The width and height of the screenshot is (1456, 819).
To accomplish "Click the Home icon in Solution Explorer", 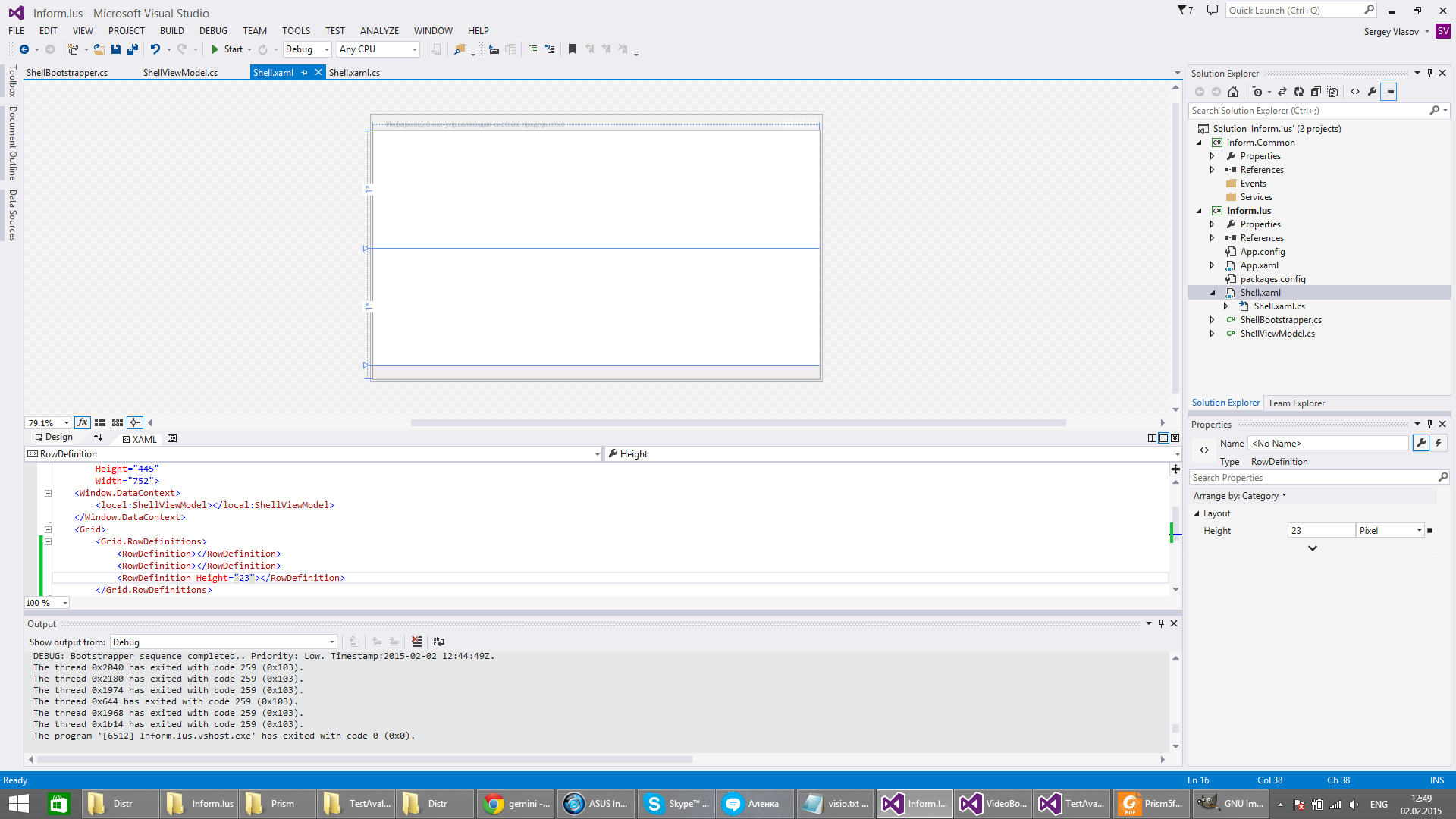I will pos(1233,92).
